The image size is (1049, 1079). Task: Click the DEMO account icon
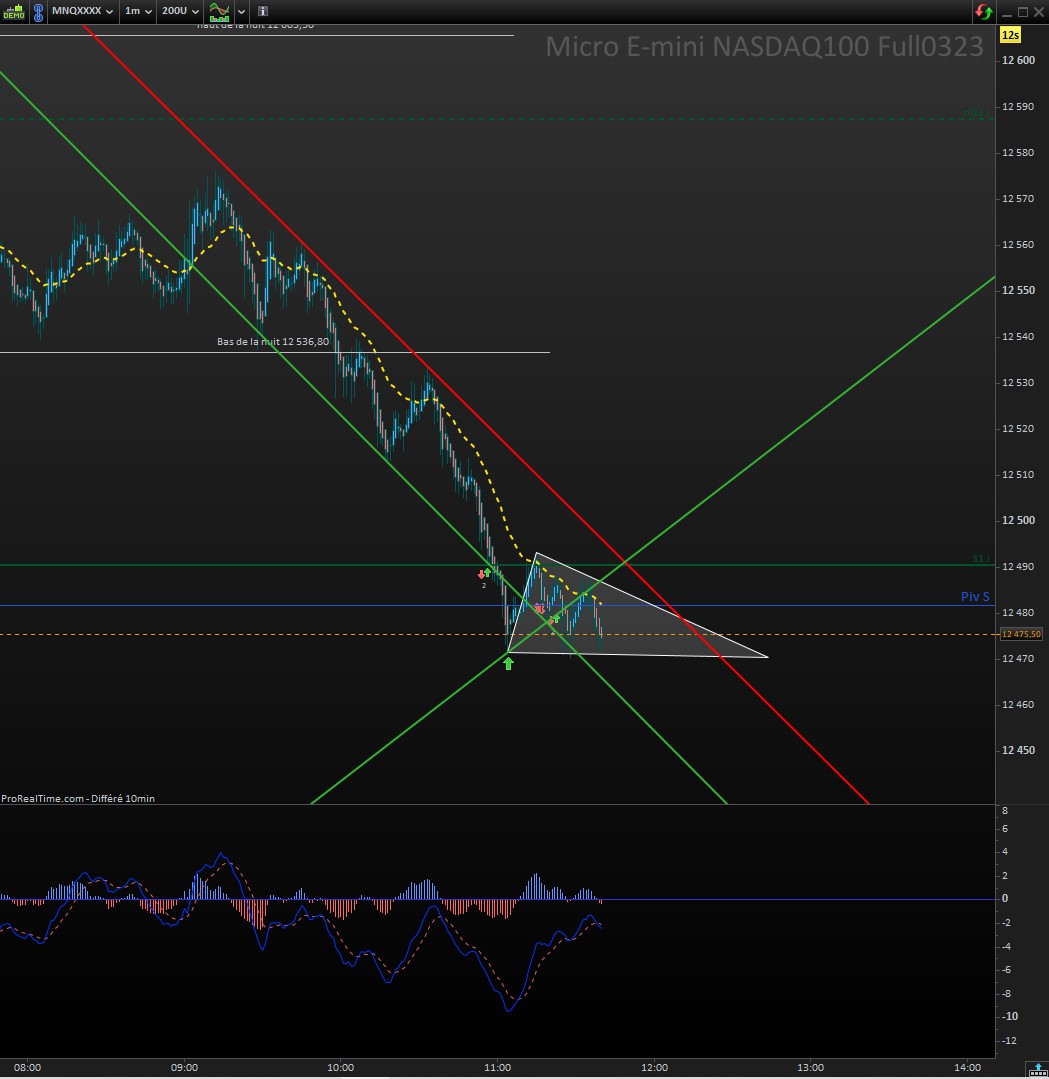[x=14, y=12]
